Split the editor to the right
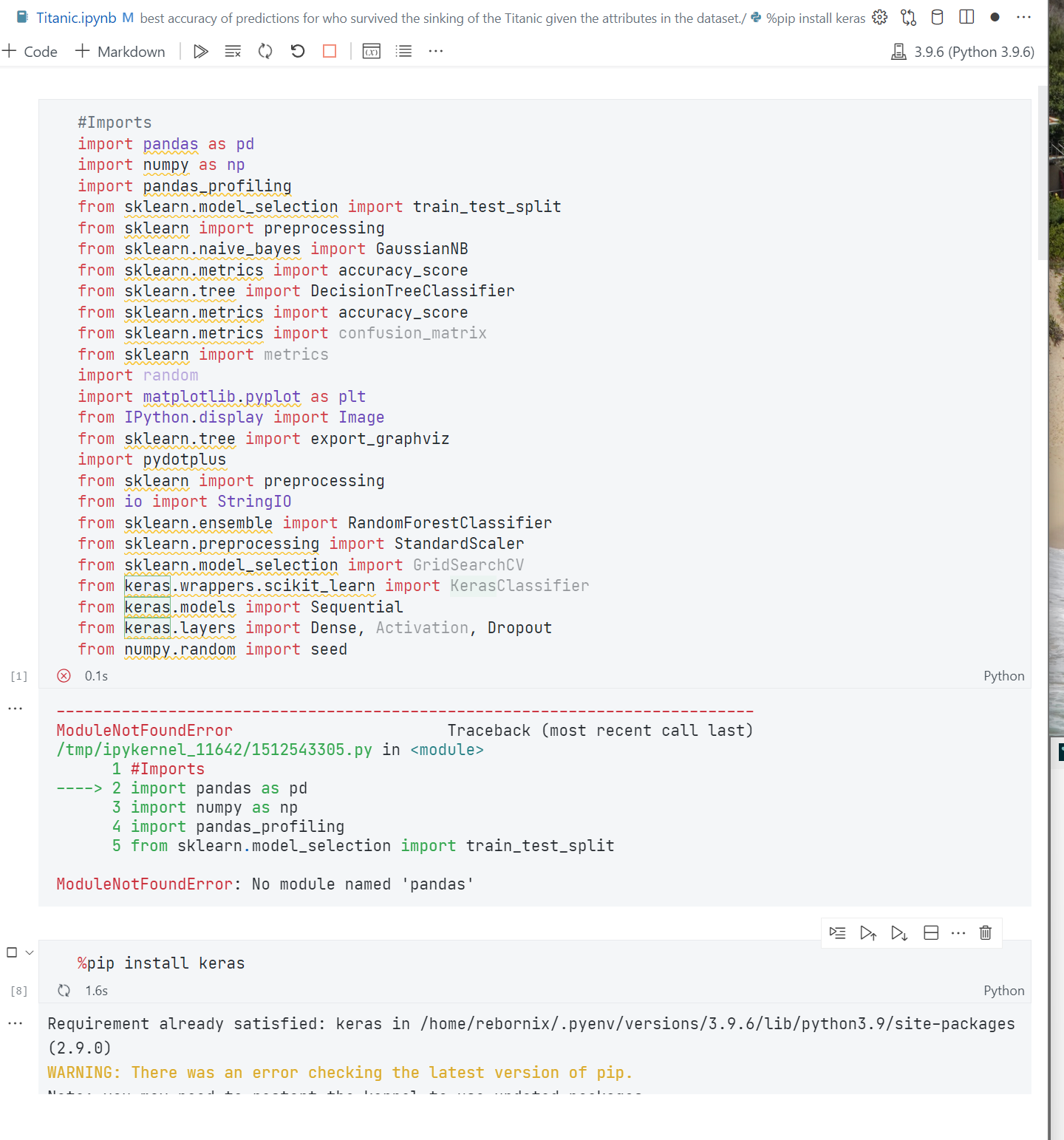The height and width of the screenshot is (1140, 1064). tap(966, 17)
